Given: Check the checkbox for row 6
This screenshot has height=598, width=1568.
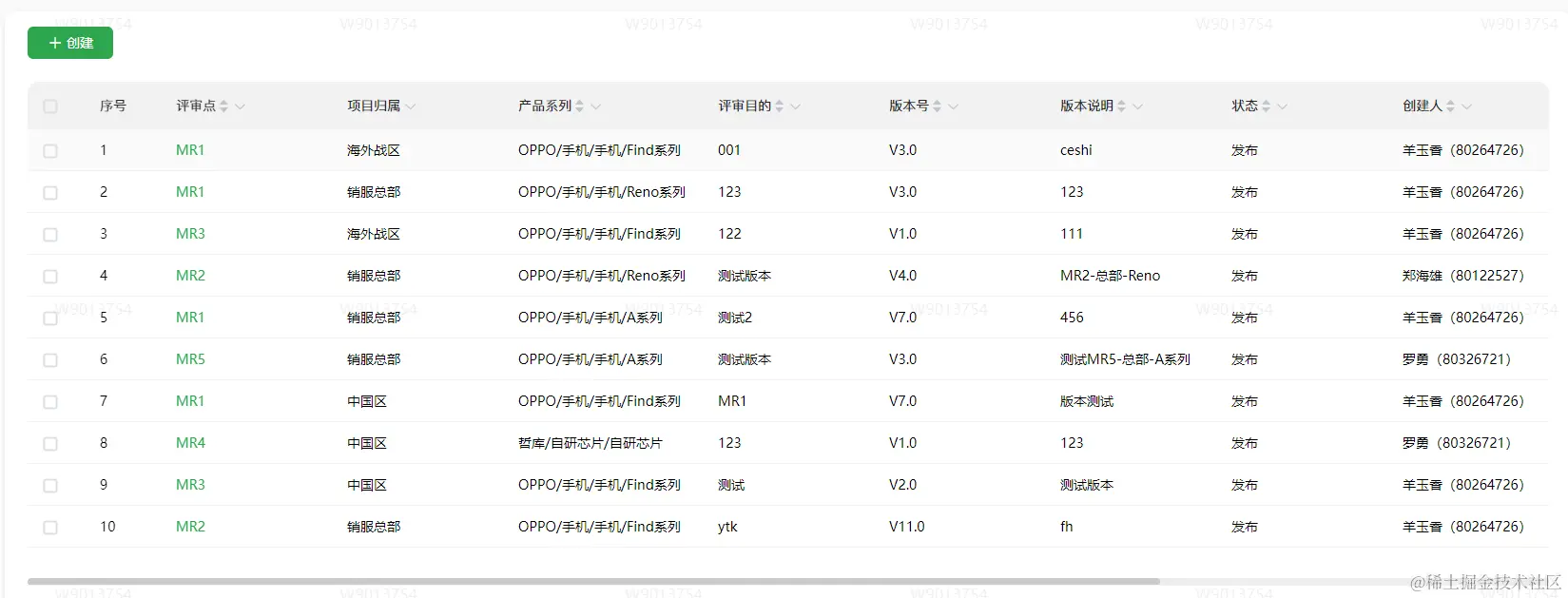Looking at the screenshot, I should (50, 360).
